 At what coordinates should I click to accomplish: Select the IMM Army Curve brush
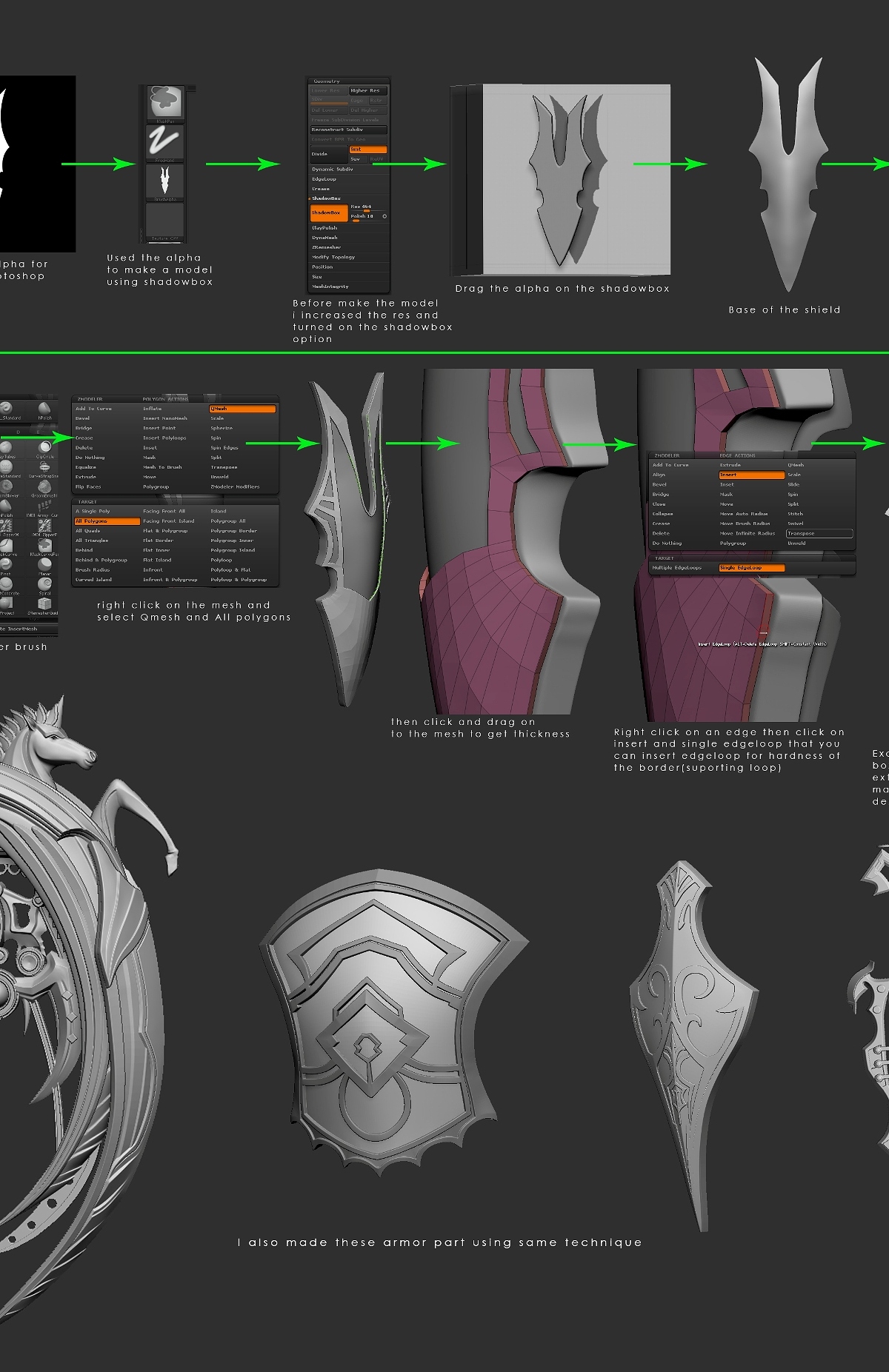44,506
